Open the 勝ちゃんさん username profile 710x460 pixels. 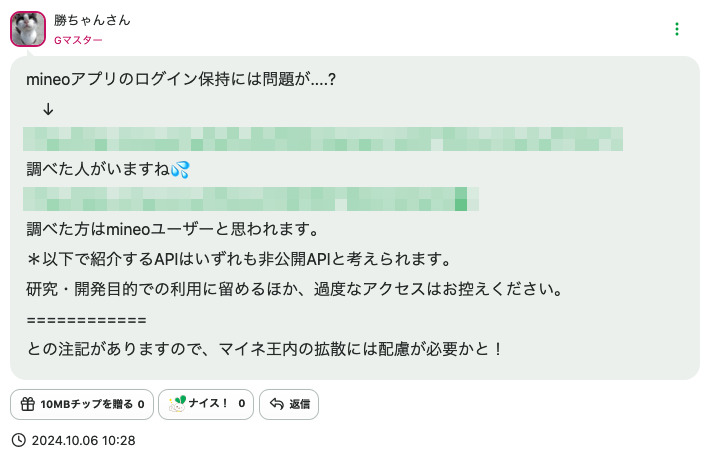pyautogui.click(x=99, y=20)
